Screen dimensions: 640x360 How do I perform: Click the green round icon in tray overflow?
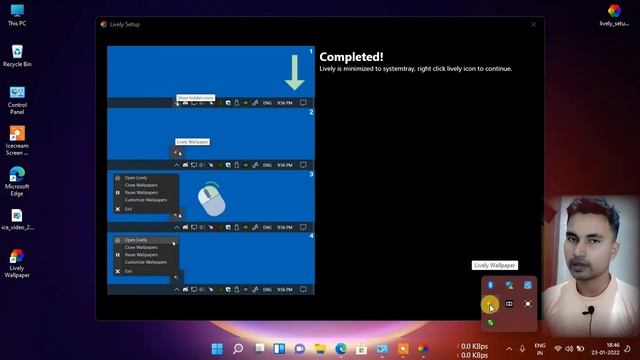tap(491, 322)
